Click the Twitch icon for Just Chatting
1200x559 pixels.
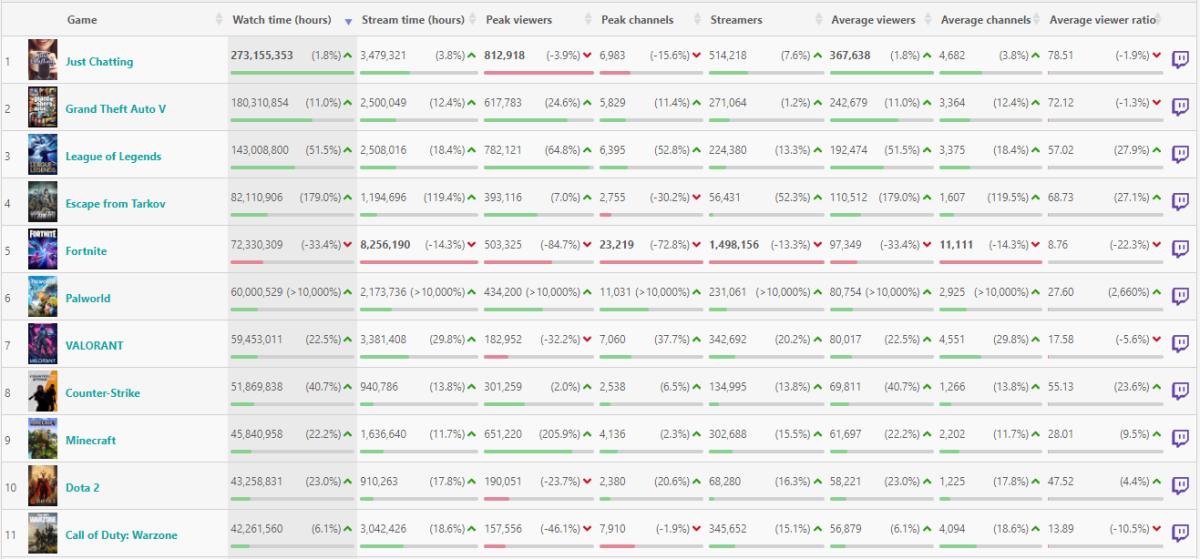pos(1180,60)
